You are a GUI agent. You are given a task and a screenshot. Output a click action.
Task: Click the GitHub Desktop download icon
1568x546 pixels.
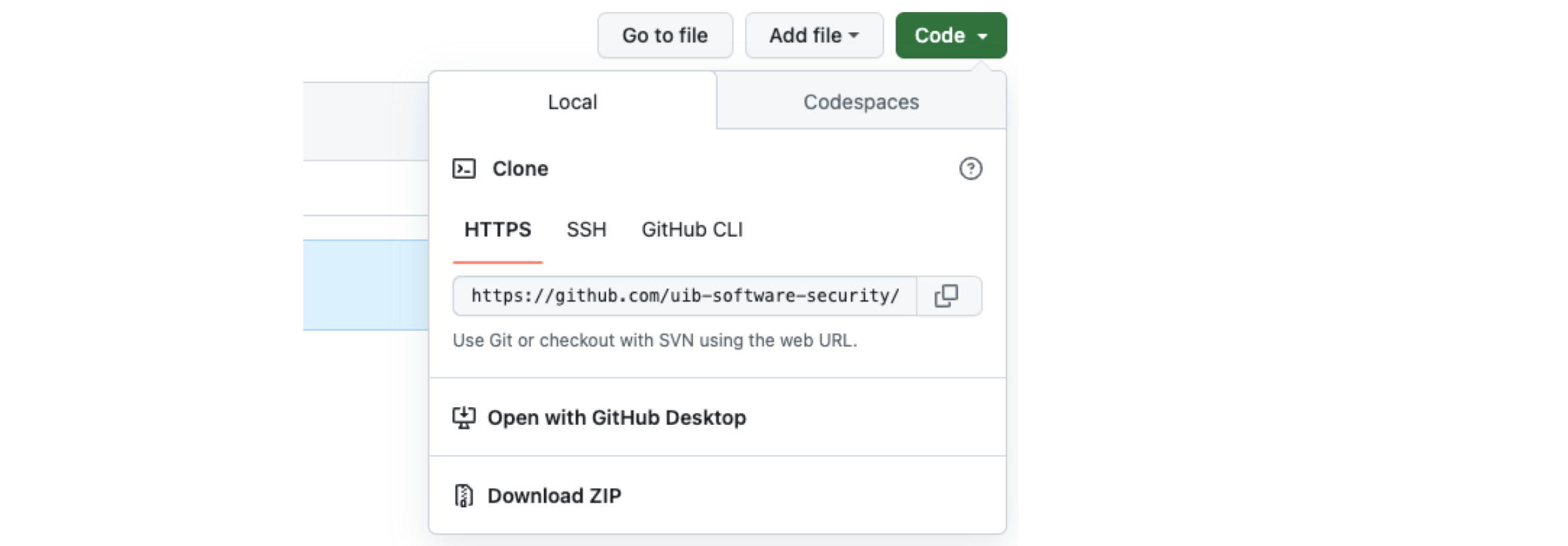(464, 417)
